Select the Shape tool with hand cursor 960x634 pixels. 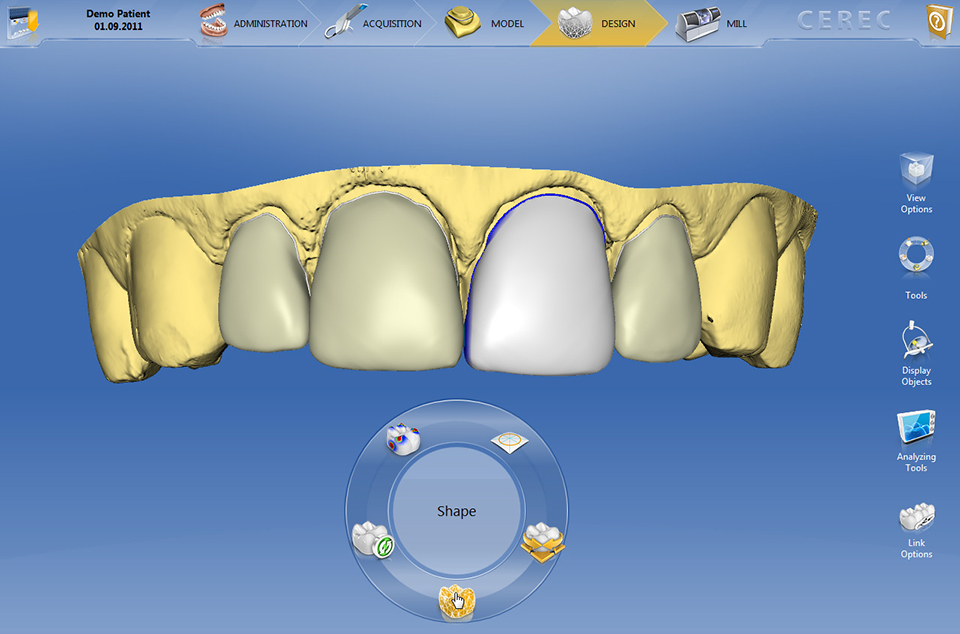click(x=457, y=601)
